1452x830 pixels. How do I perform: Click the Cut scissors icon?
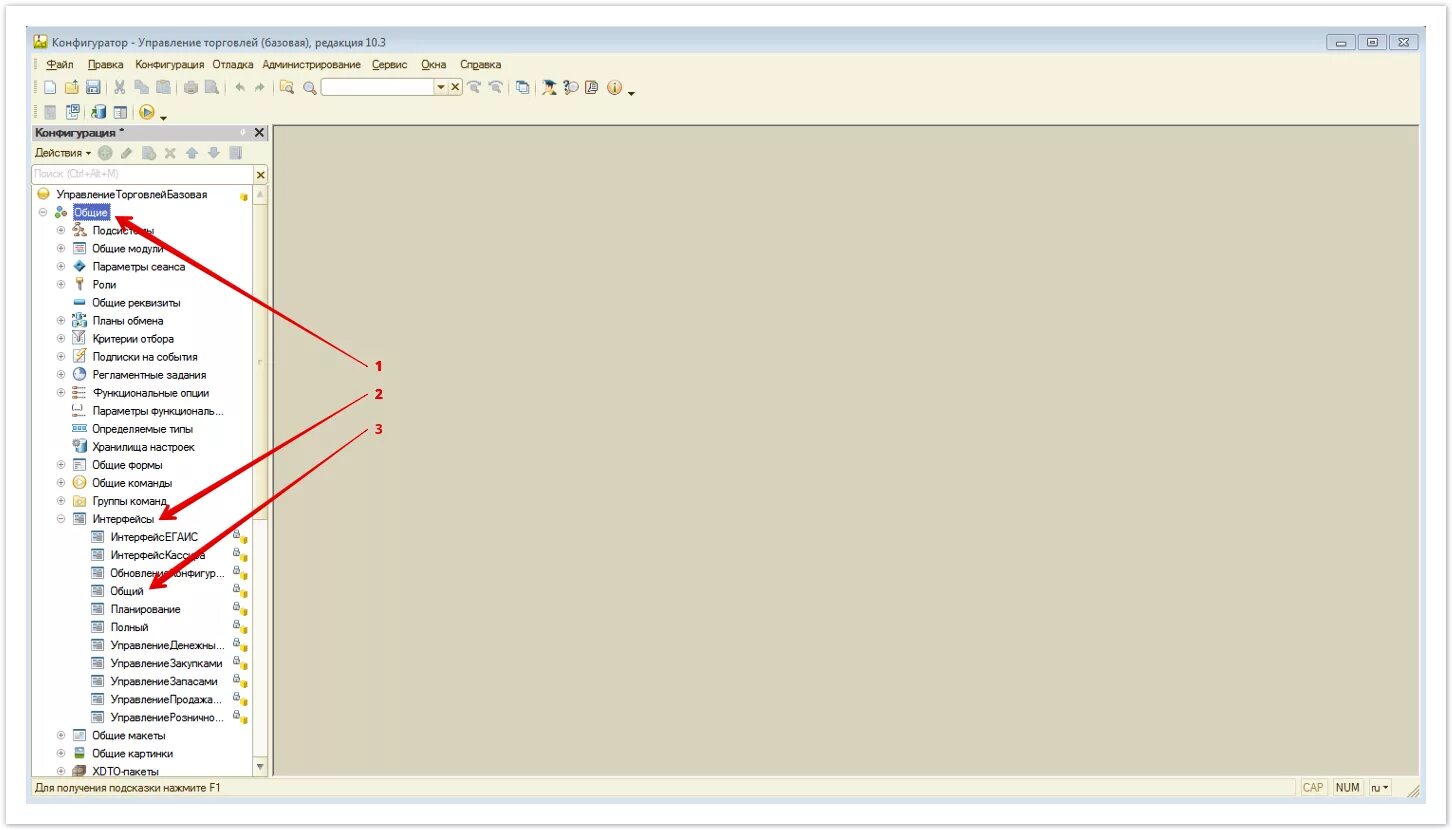coord(119,87)
